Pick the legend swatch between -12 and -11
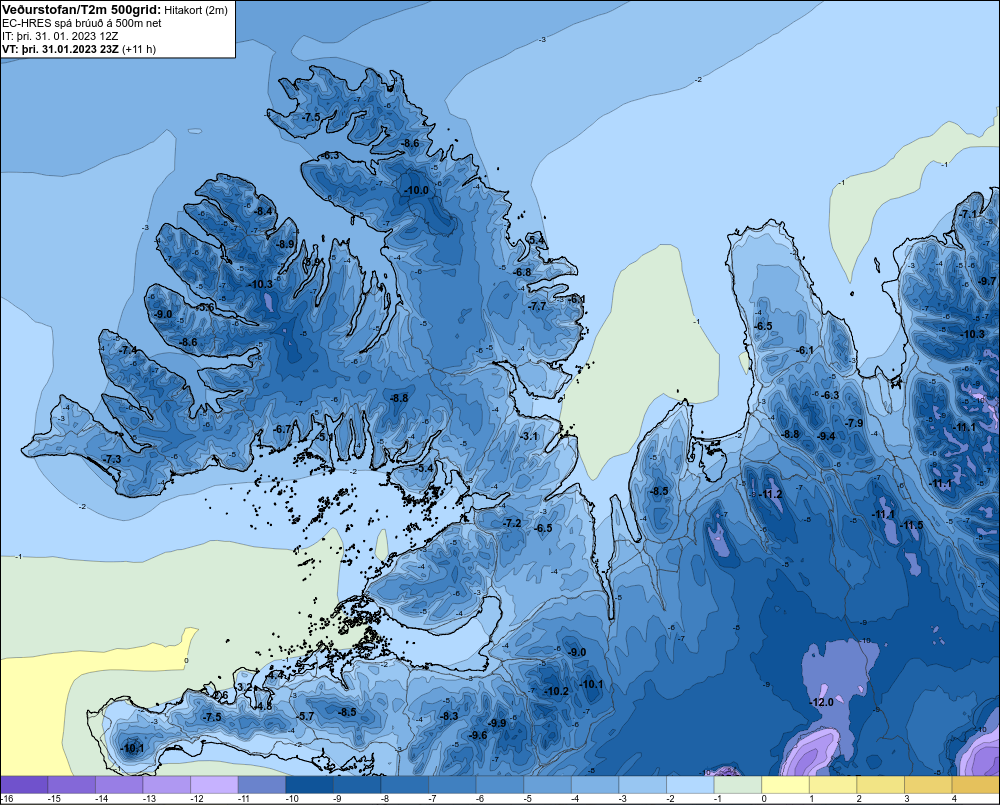This screenshot has height=805, width=1000. [x=214, y=784]
